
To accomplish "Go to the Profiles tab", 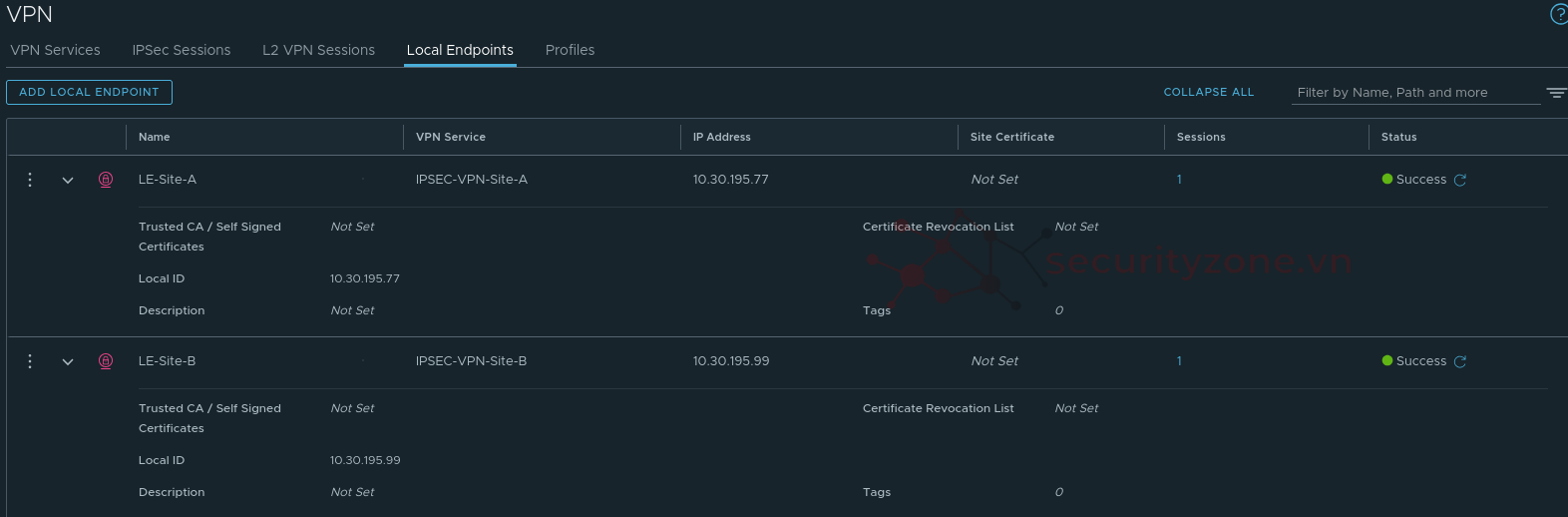I will (x=570, y=50).
